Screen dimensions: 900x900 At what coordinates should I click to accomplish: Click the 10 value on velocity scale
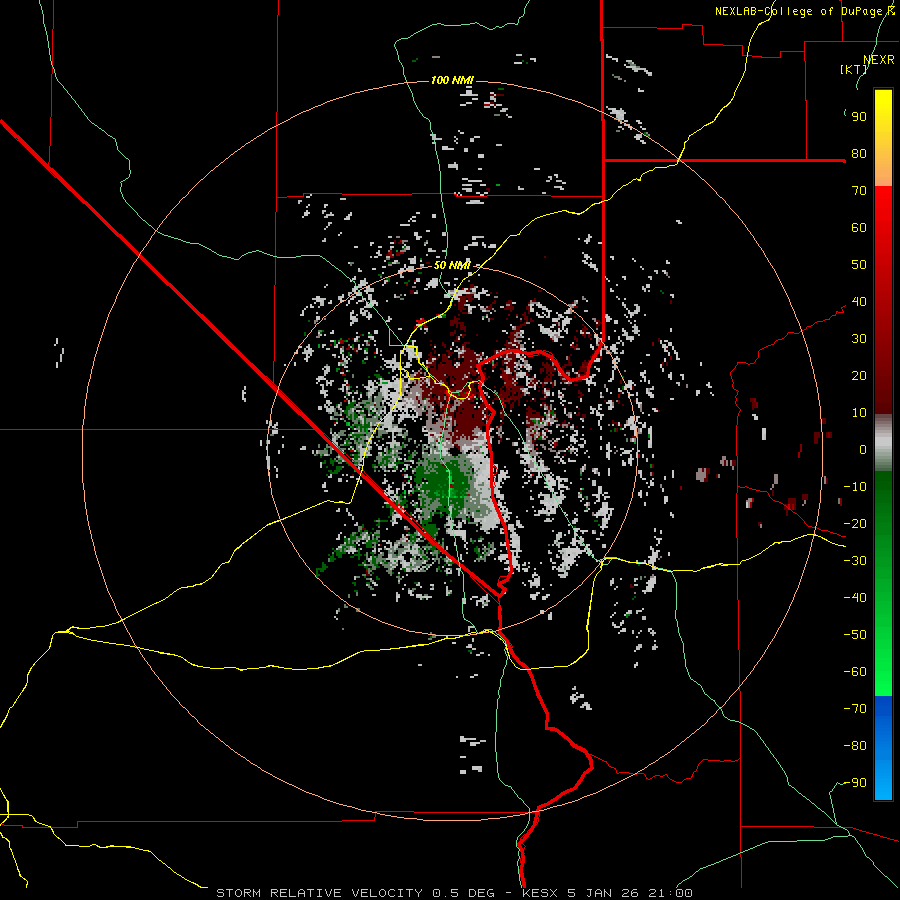[x=859, y=413]
